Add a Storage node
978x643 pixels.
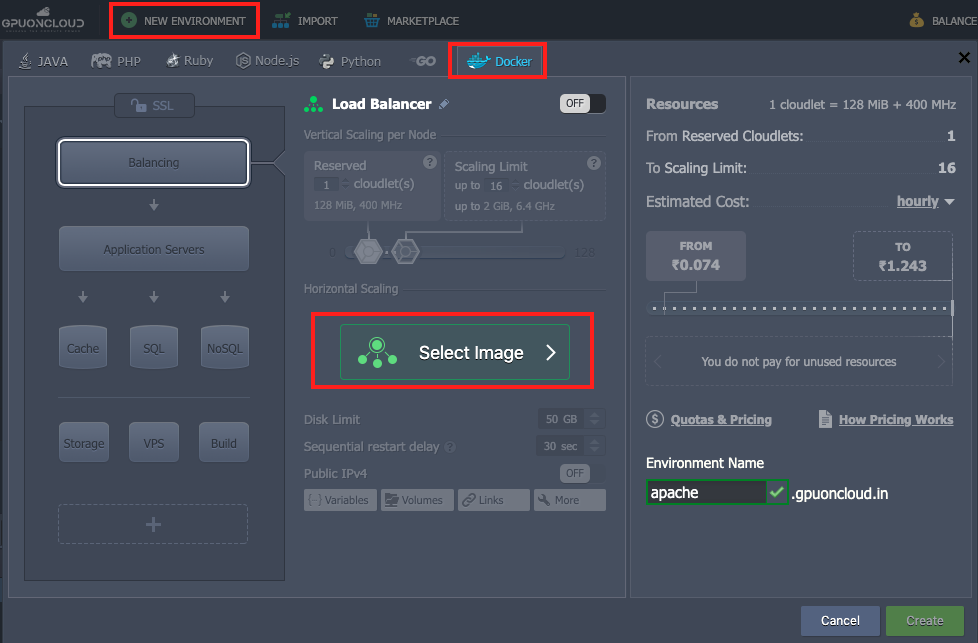pos(83,442)
